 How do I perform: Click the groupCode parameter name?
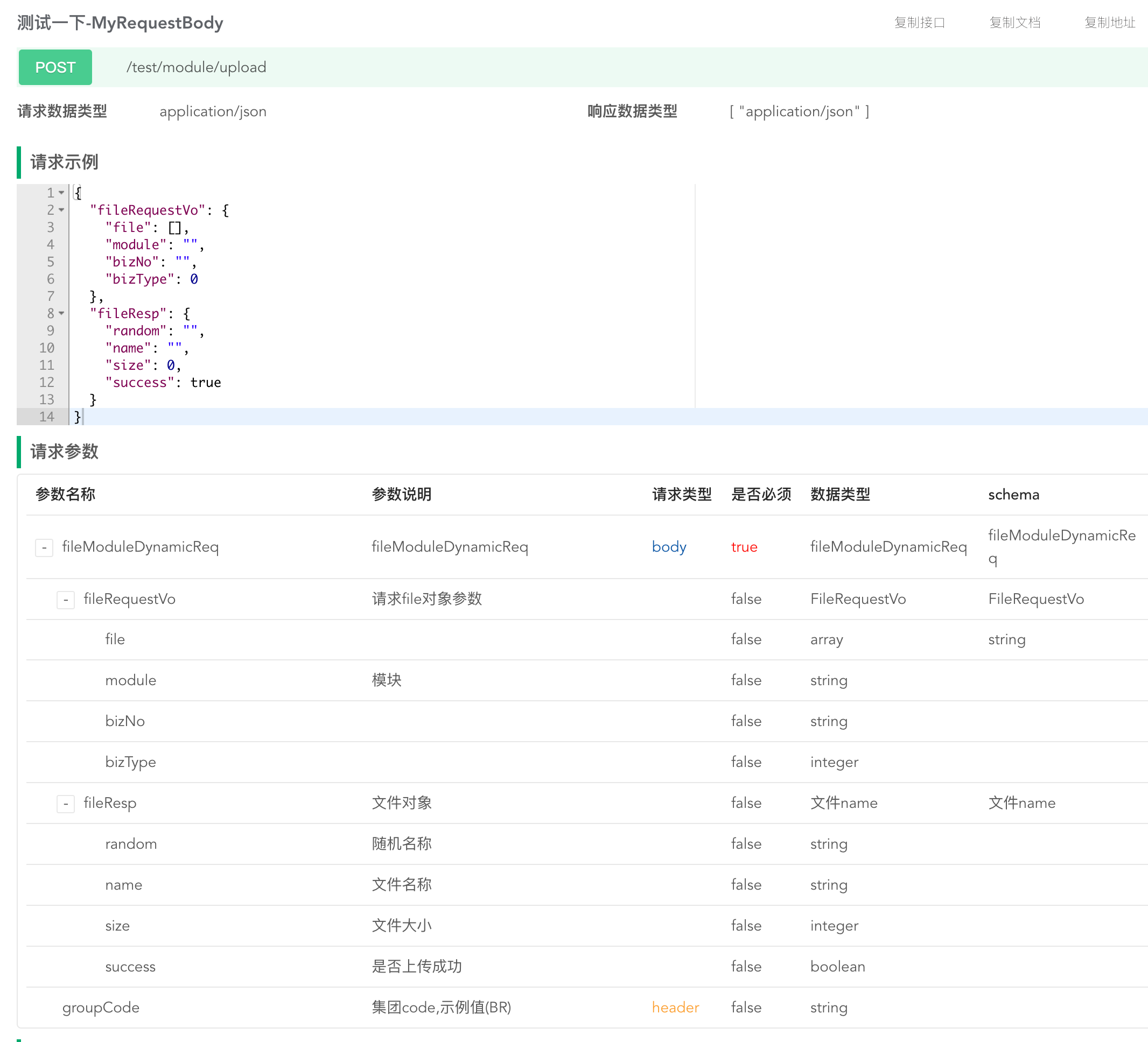[x=100, y=1008]
